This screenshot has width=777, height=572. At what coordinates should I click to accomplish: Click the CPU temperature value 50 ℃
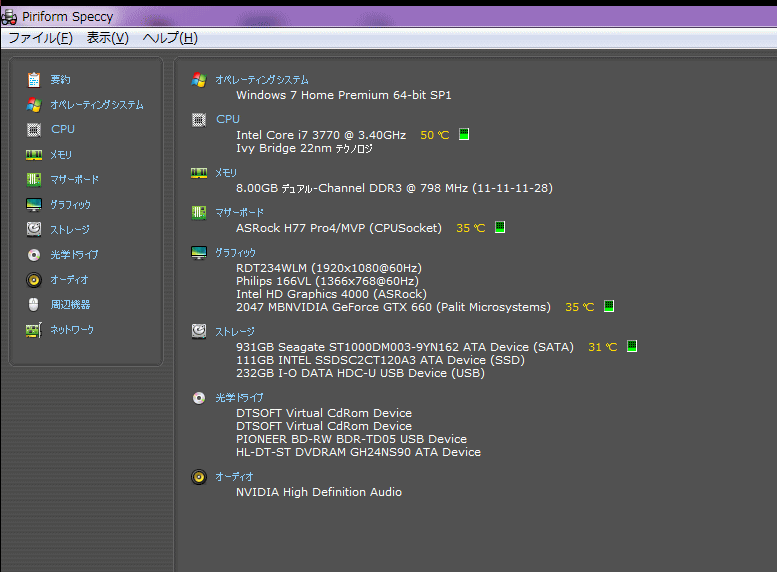[435, 135]
